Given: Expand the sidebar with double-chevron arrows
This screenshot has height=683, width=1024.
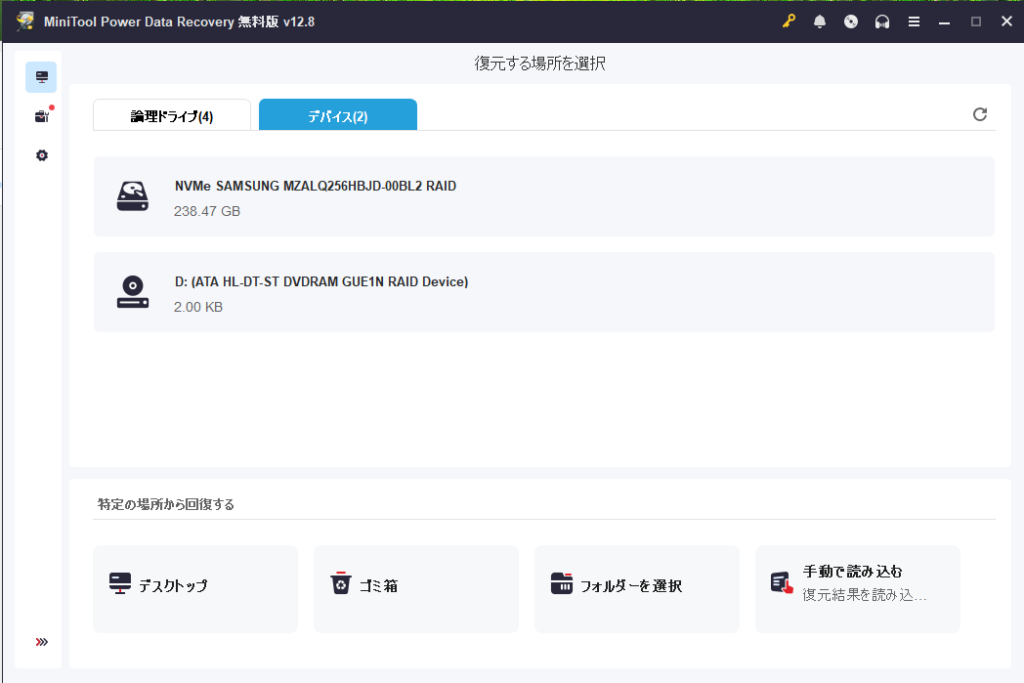Looking at the screenshot, I should [x=41, y=642].
